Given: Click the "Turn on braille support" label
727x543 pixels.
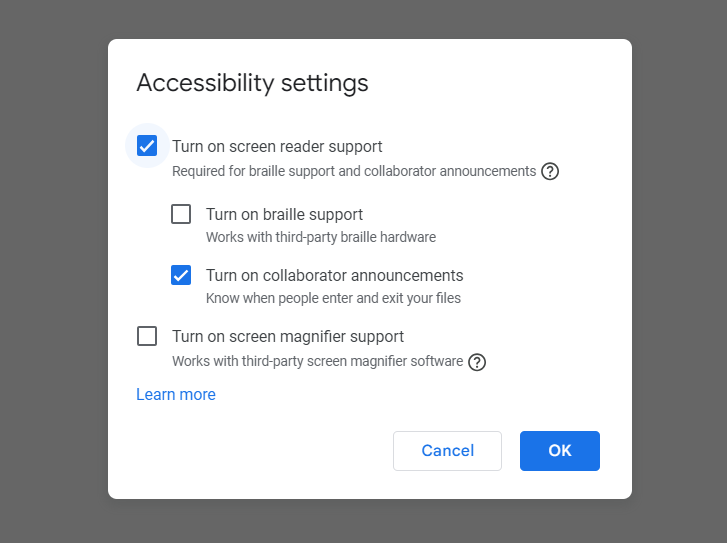Looking at the screenshot, I should click(284, 214).
